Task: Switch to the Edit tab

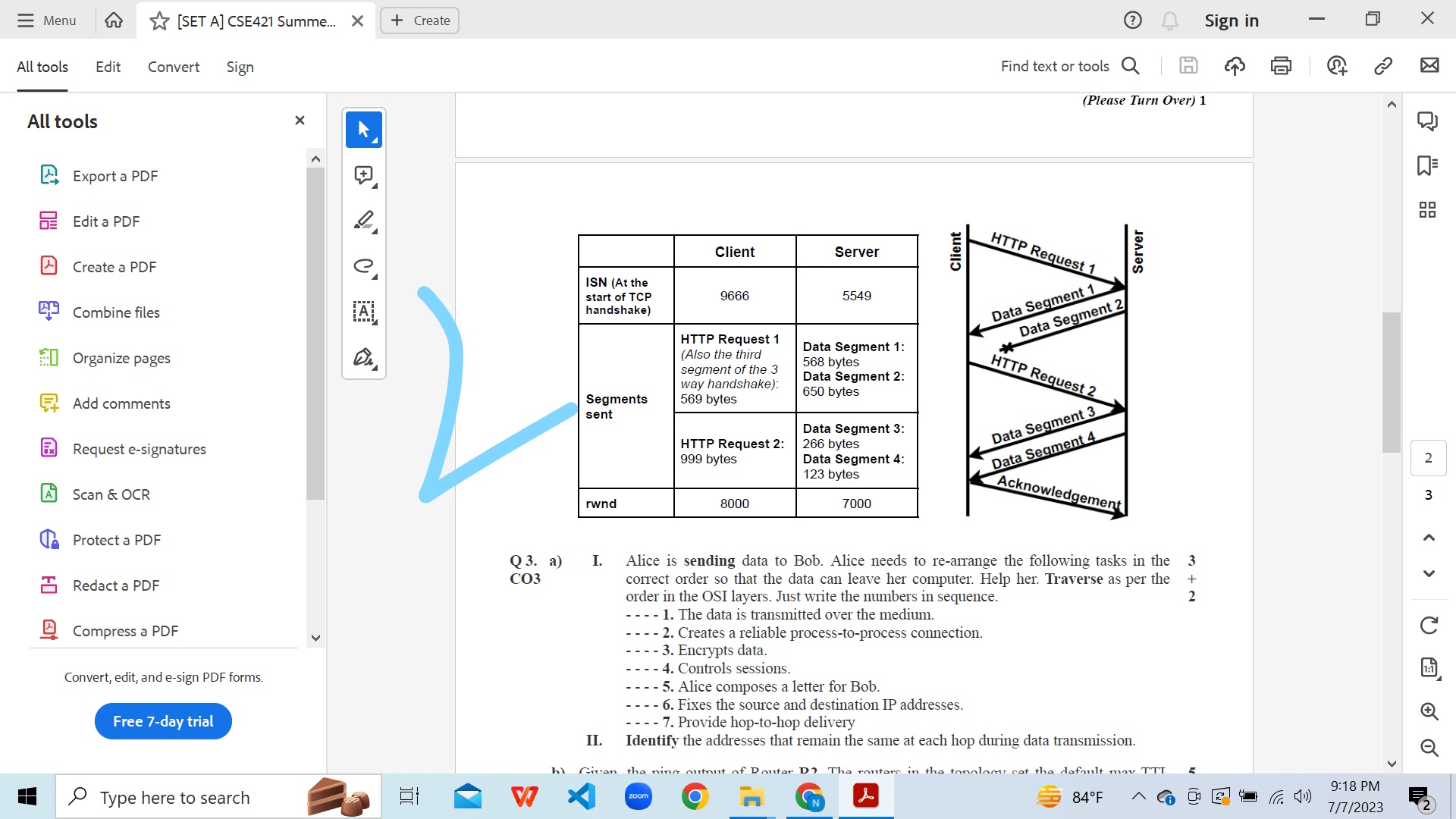Action: [x=108, y=67]
